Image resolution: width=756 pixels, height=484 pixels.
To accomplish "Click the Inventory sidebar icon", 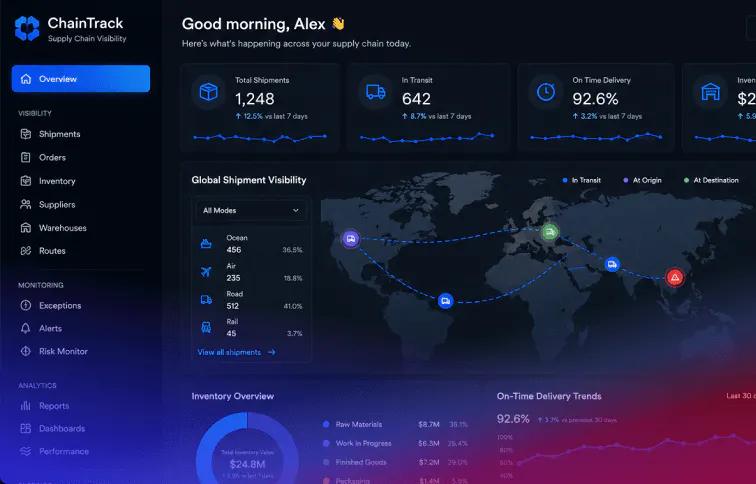I will click(x=26, y=181).
